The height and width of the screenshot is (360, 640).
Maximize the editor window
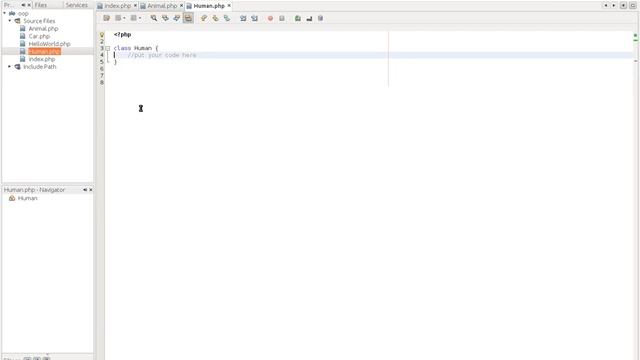[x=633, y=5]
